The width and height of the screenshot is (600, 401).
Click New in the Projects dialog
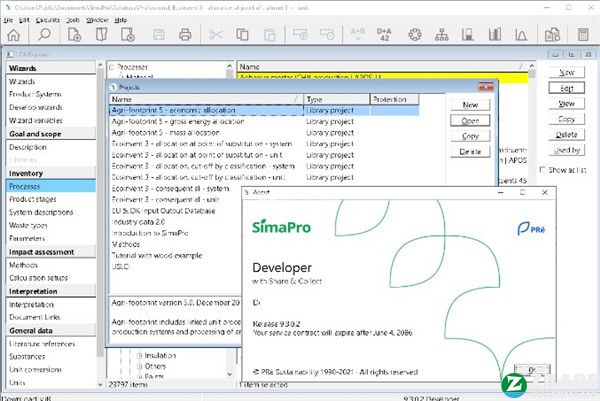pos(470,104)
